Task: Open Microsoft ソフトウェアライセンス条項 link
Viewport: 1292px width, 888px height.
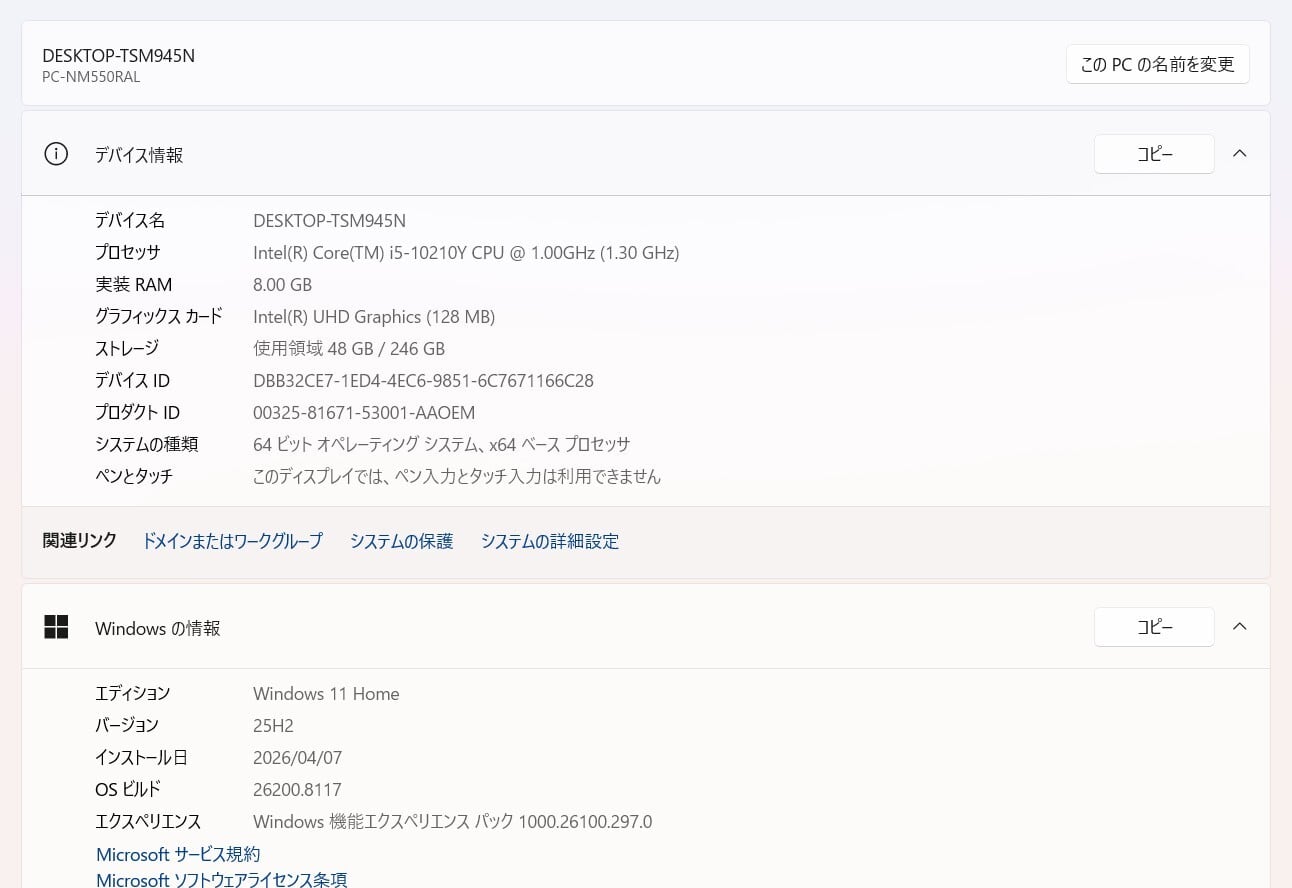Action: tap(222, 880)
